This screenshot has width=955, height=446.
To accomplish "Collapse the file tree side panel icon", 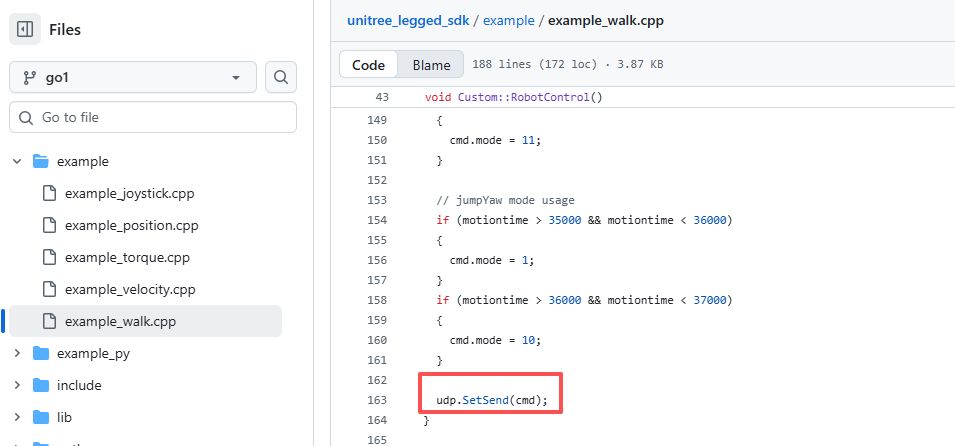I will tap(25, 29).
